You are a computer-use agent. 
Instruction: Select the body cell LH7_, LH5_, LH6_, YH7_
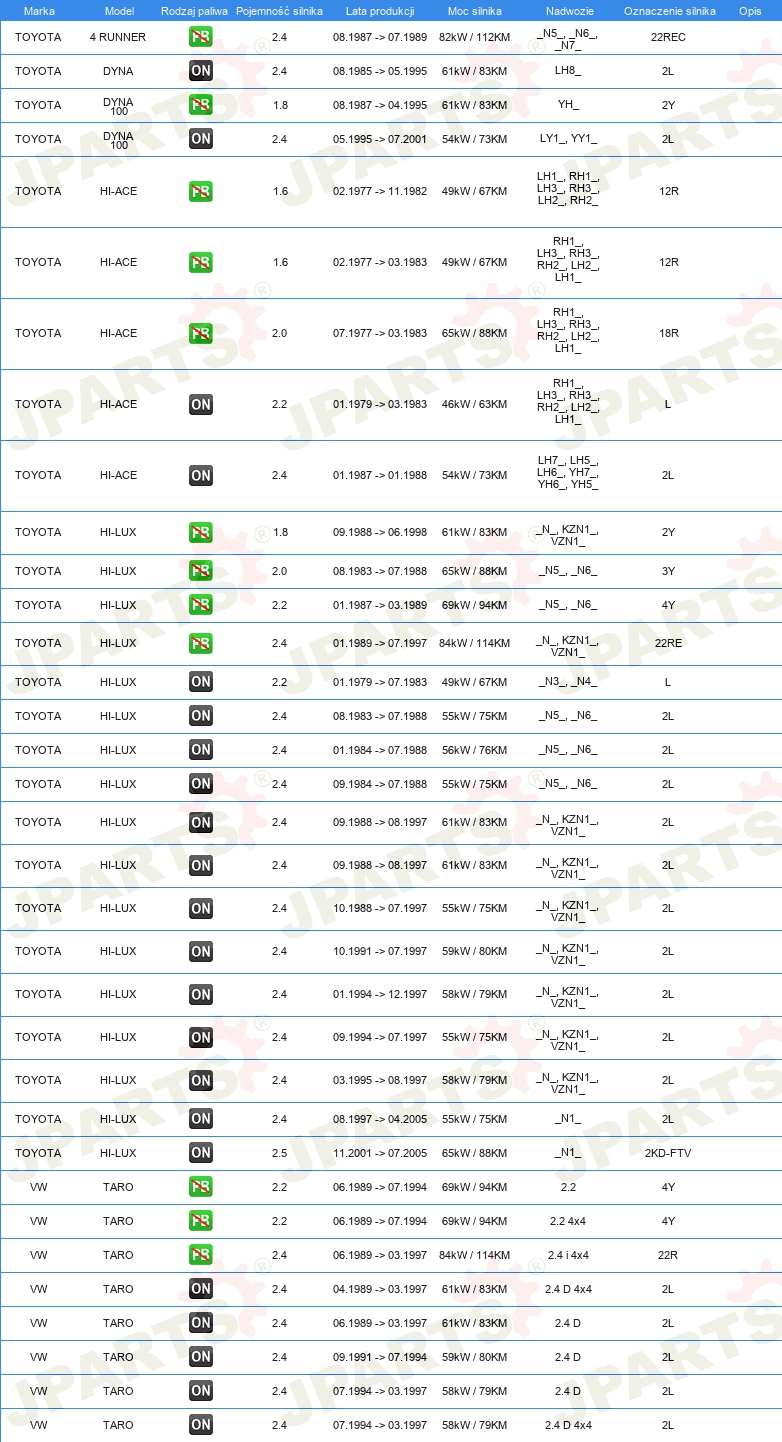(568, 472)
